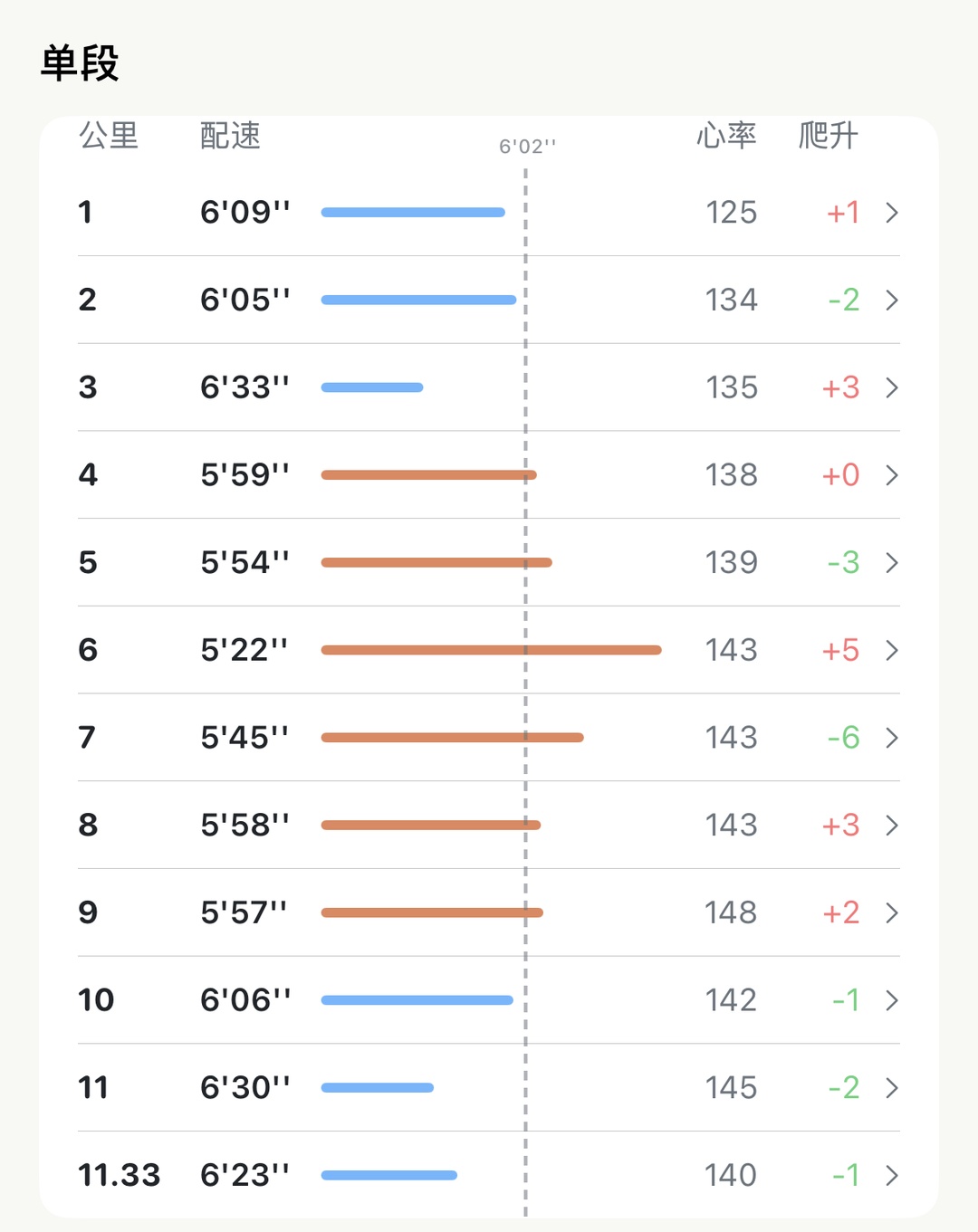Tap the 心率 column header
Viewport: 978px width, 1232px height.
tap(726, 136)
